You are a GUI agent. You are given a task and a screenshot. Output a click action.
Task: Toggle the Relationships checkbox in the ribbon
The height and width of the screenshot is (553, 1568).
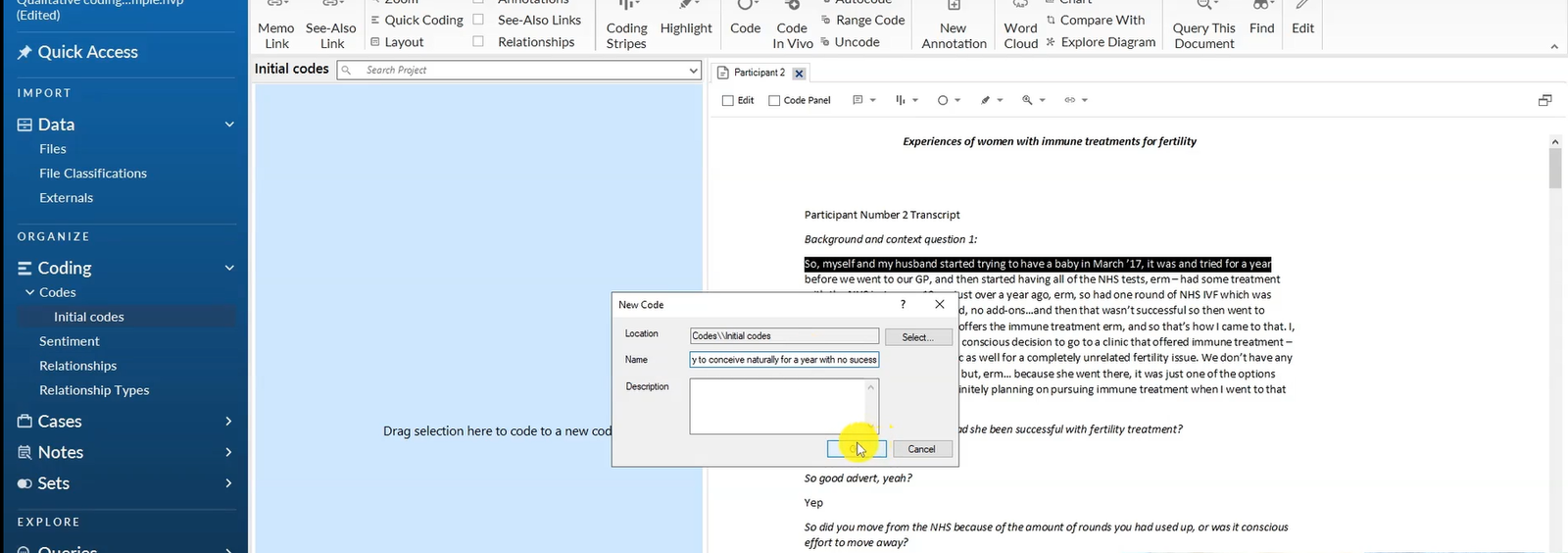click(478, 42)
